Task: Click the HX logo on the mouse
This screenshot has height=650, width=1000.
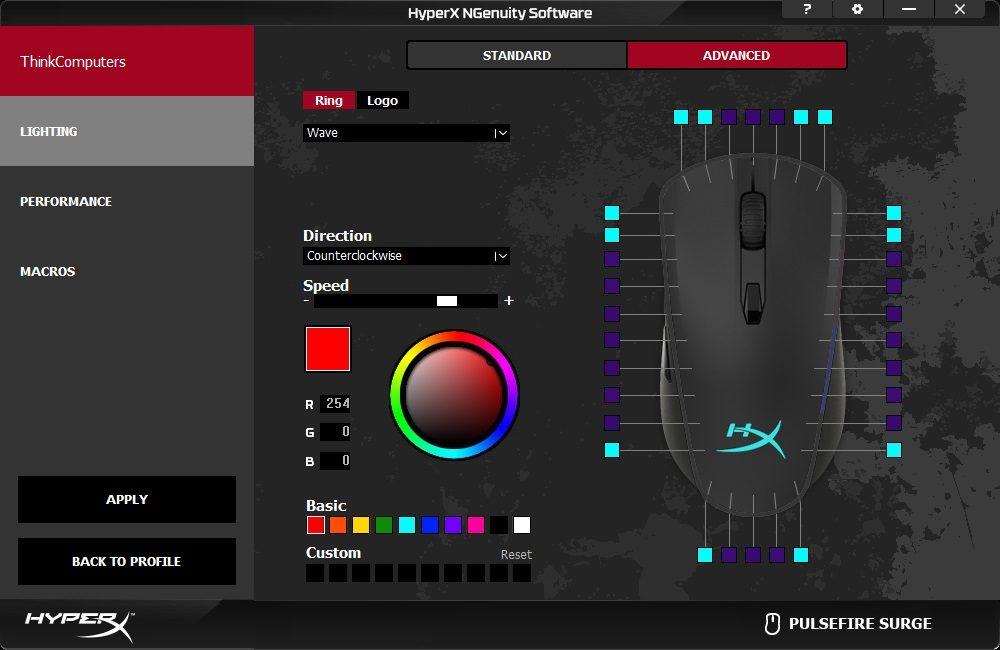Action: (x=753, y=438)
